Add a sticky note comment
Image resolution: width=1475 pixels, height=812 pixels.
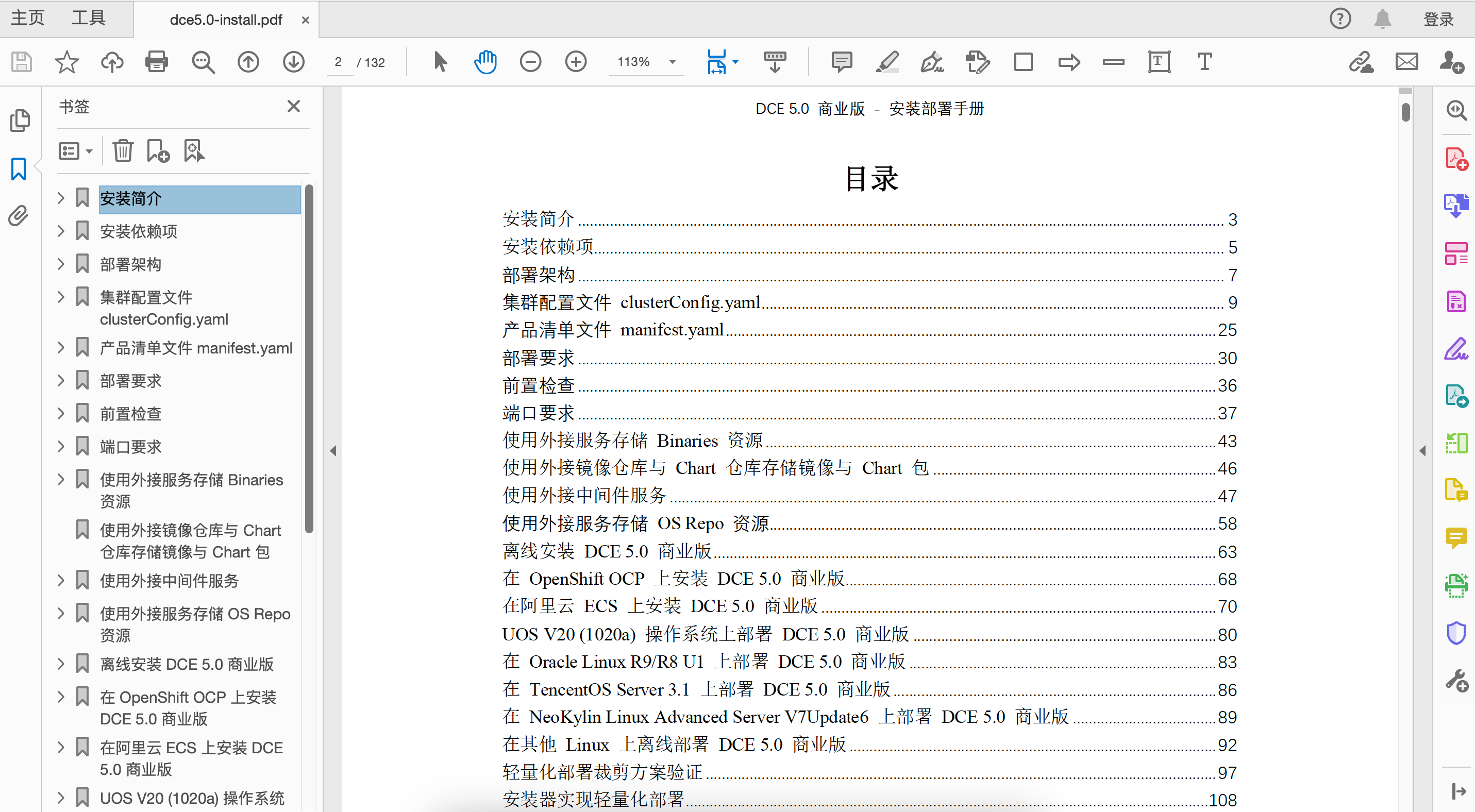tap(841, 62)
